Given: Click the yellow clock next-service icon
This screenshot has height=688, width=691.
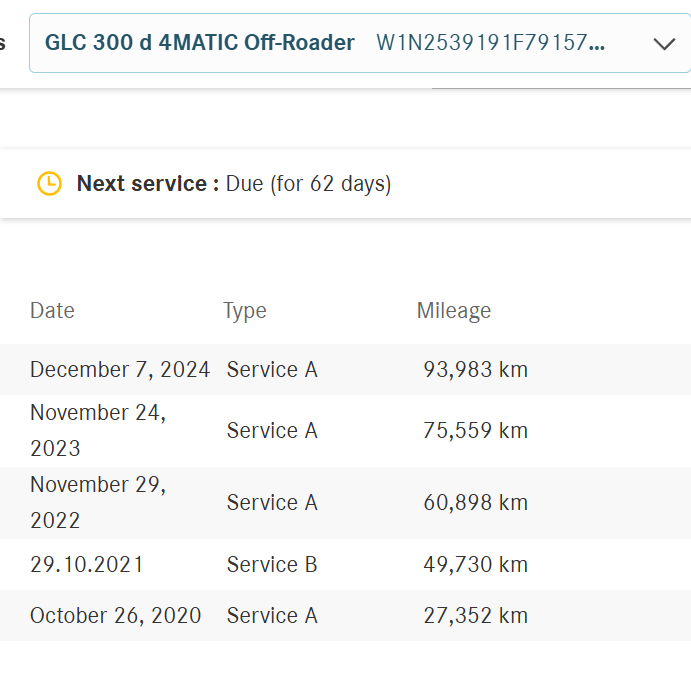Looking at the screenshot, I should (x=49, y=183).
